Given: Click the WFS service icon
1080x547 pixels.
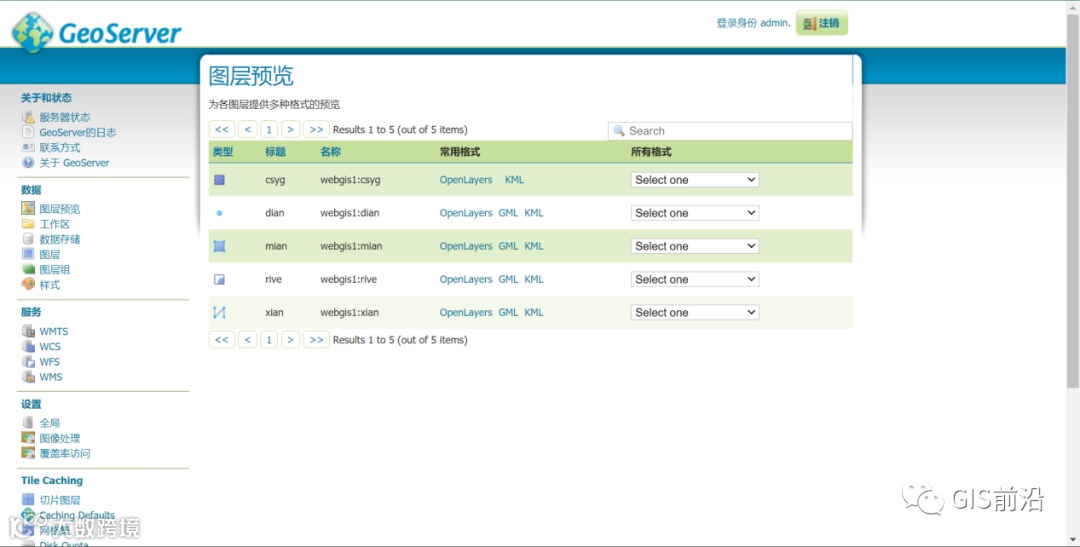Looking at the screenshot, I should tap(28, 362).
